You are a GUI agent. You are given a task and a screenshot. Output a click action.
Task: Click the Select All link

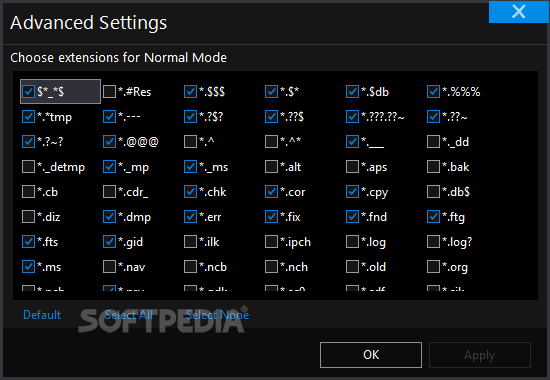tap(129, 315)
